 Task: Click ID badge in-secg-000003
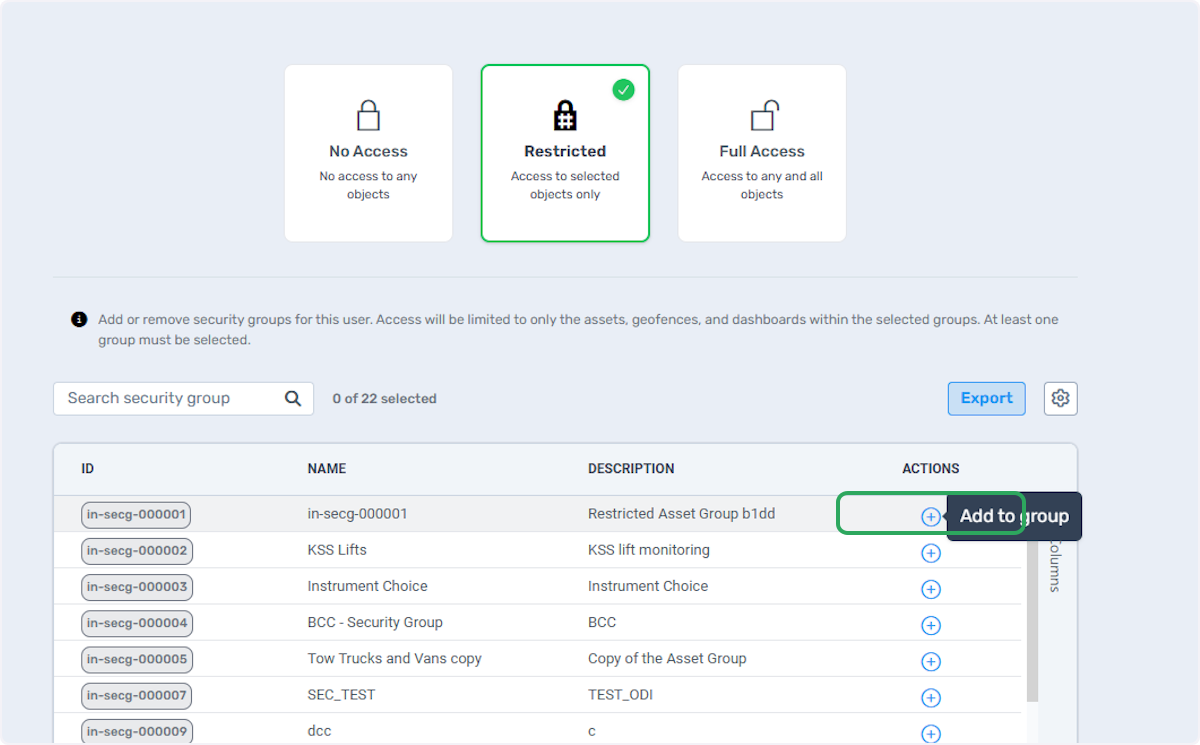point(137,587)
